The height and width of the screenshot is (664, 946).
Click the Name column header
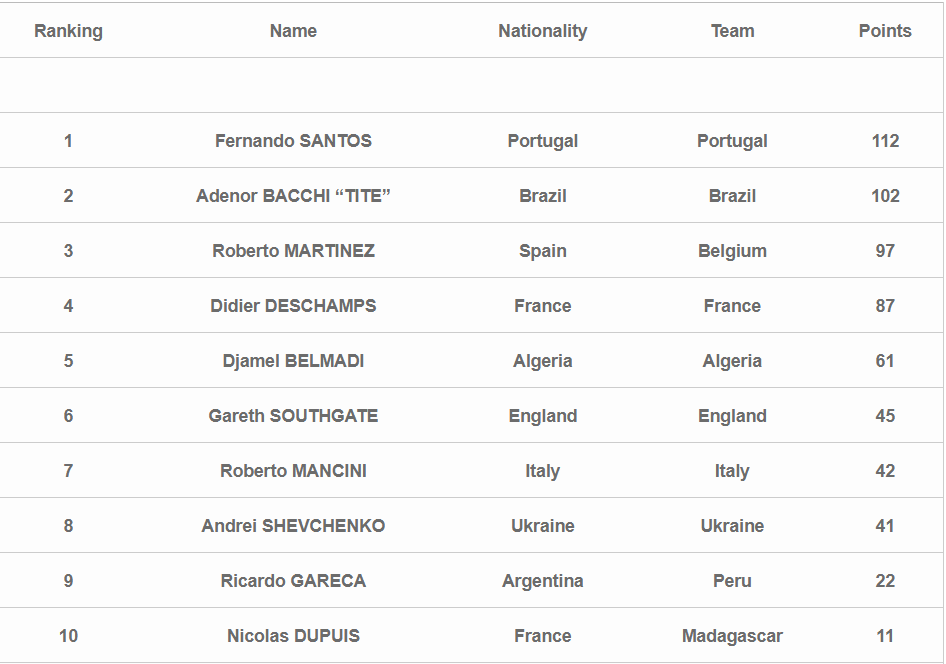click(x=293, y=31)
